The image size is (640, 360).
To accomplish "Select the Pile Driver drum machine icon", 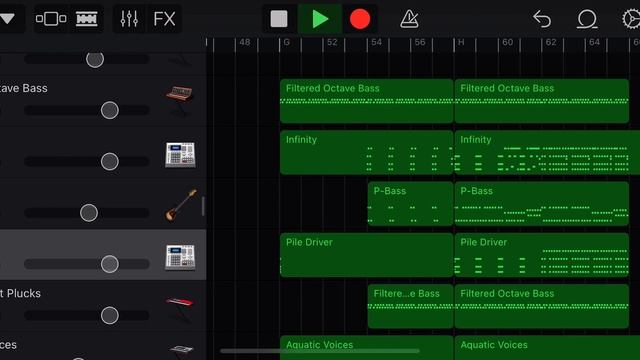I will (x=180, y=258).
